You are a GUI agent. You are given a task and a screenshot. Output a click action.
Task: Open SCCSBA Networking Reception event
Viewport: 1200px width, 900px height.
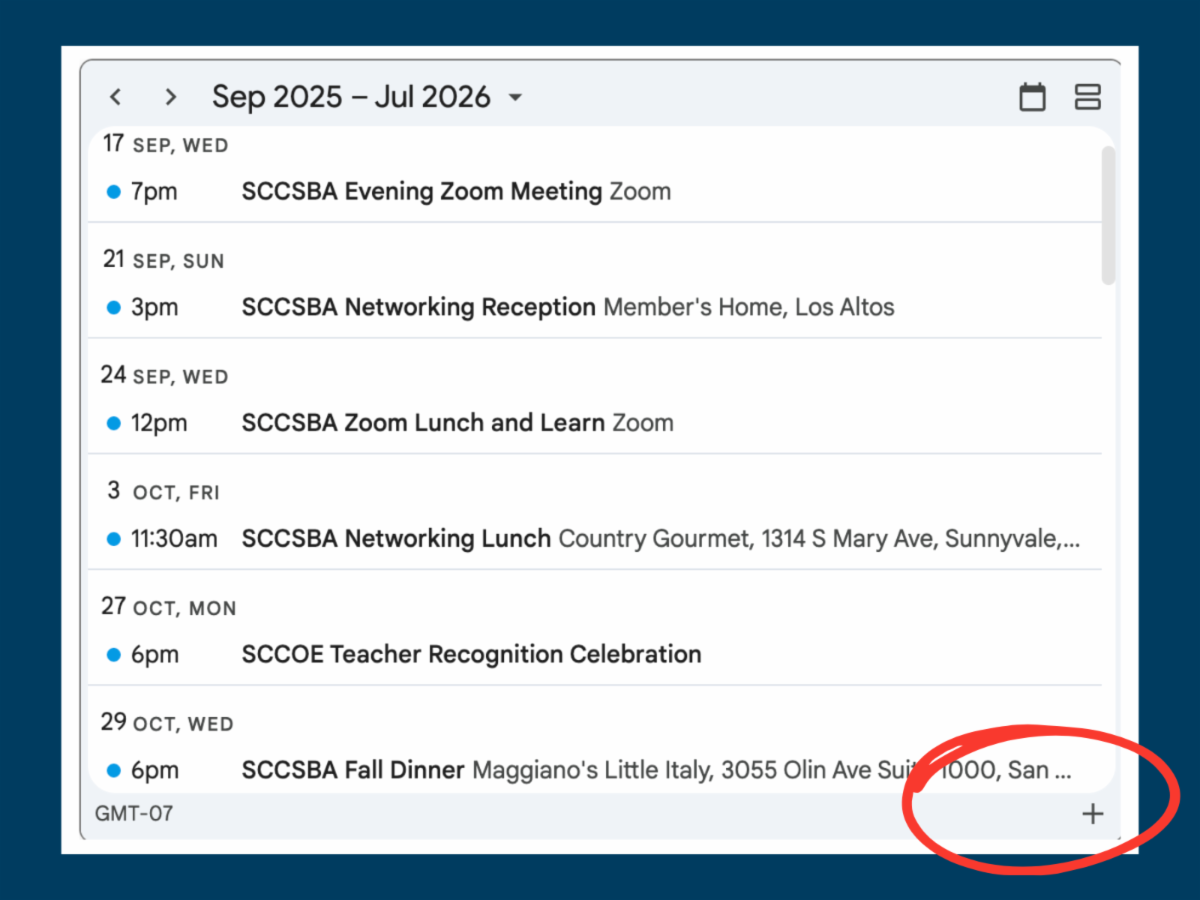(x=418, y=307)
